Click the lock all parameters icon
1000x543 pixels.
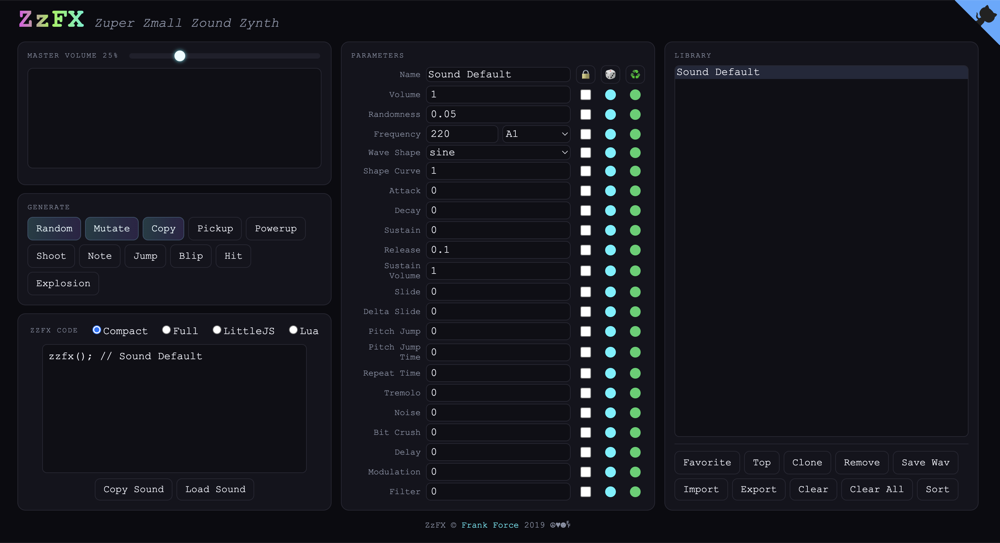pos(585,75)
